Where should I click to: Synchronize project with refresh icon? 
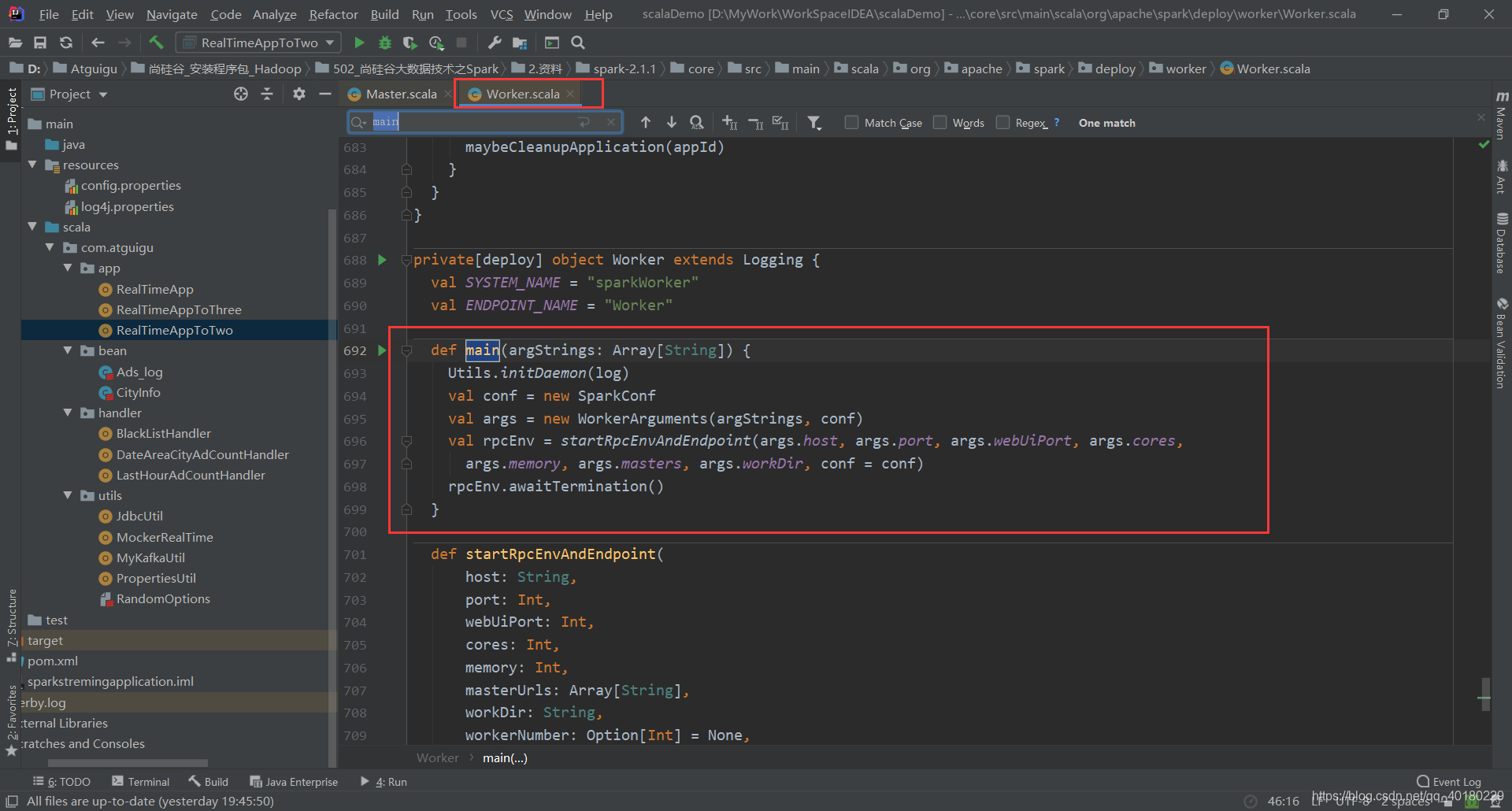pyautogui.click(x=66, y=43)
